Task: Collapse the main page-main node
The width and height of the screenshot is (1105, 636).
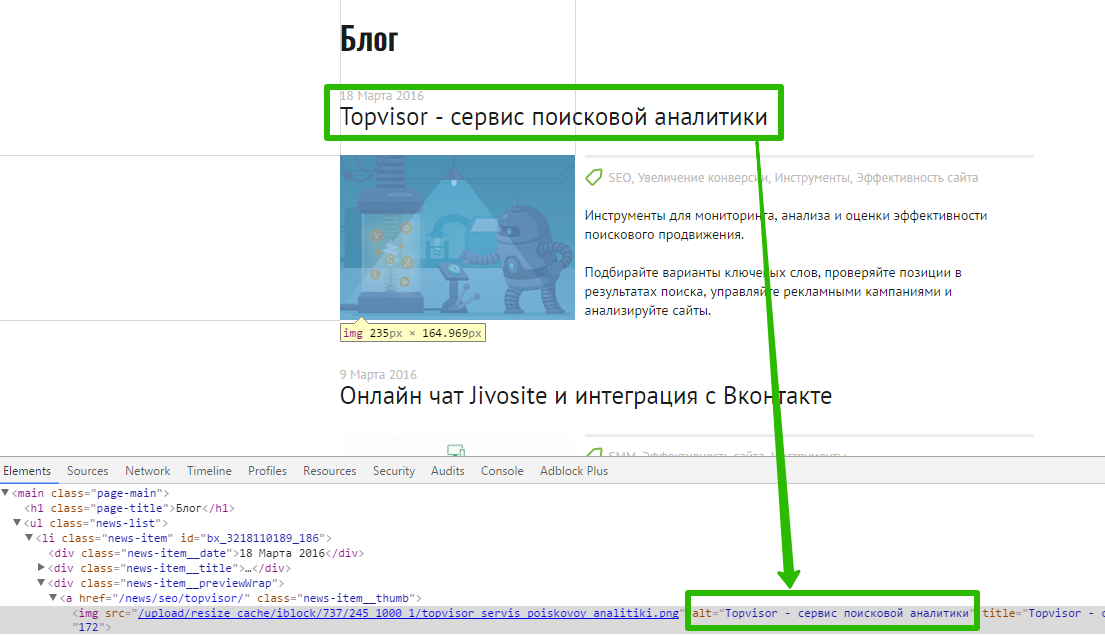Action: pos(5,493)
